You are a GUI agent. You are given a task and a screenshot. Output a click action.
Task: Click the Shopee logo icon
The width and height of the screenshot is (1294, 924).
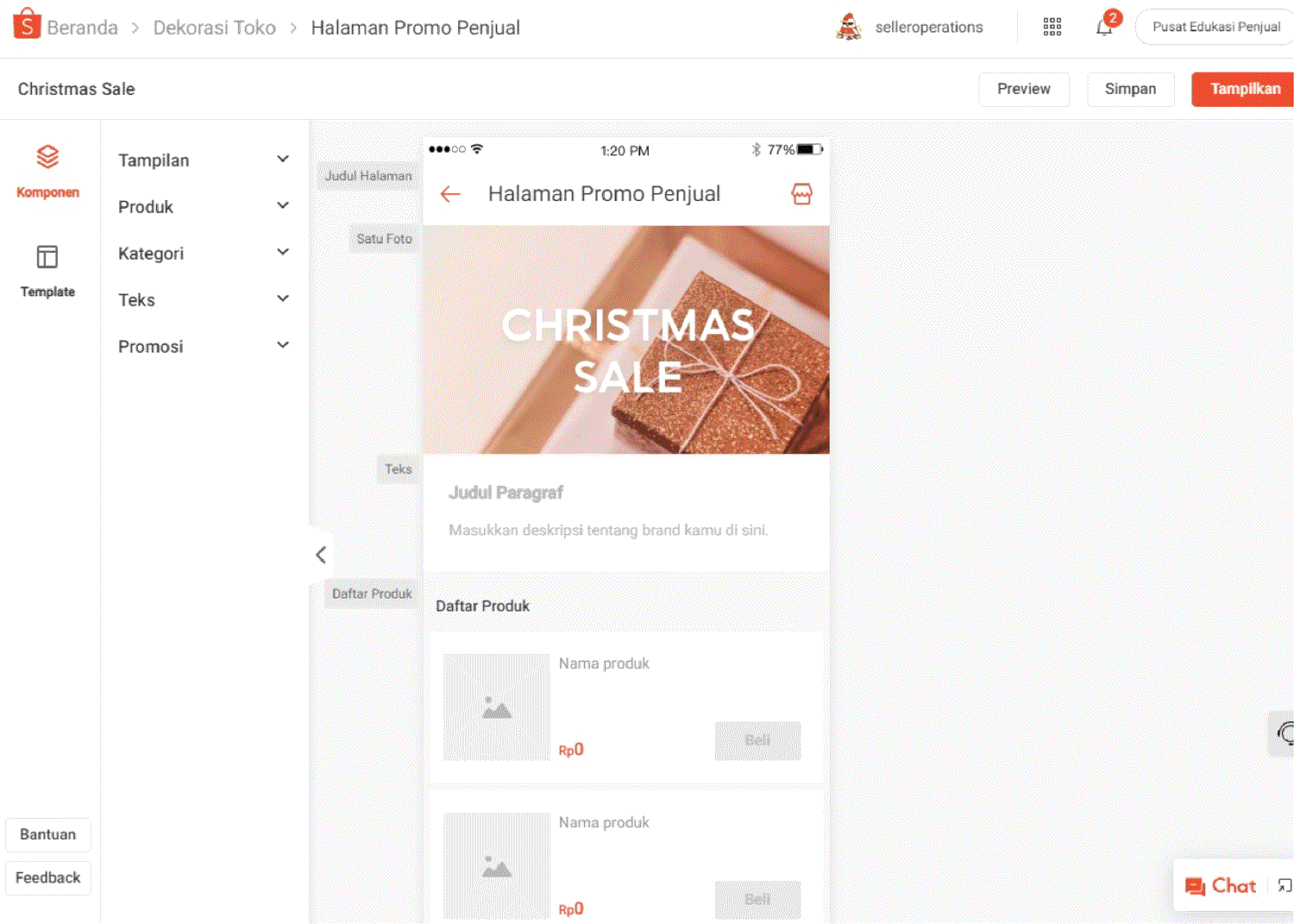coord(27,24)
